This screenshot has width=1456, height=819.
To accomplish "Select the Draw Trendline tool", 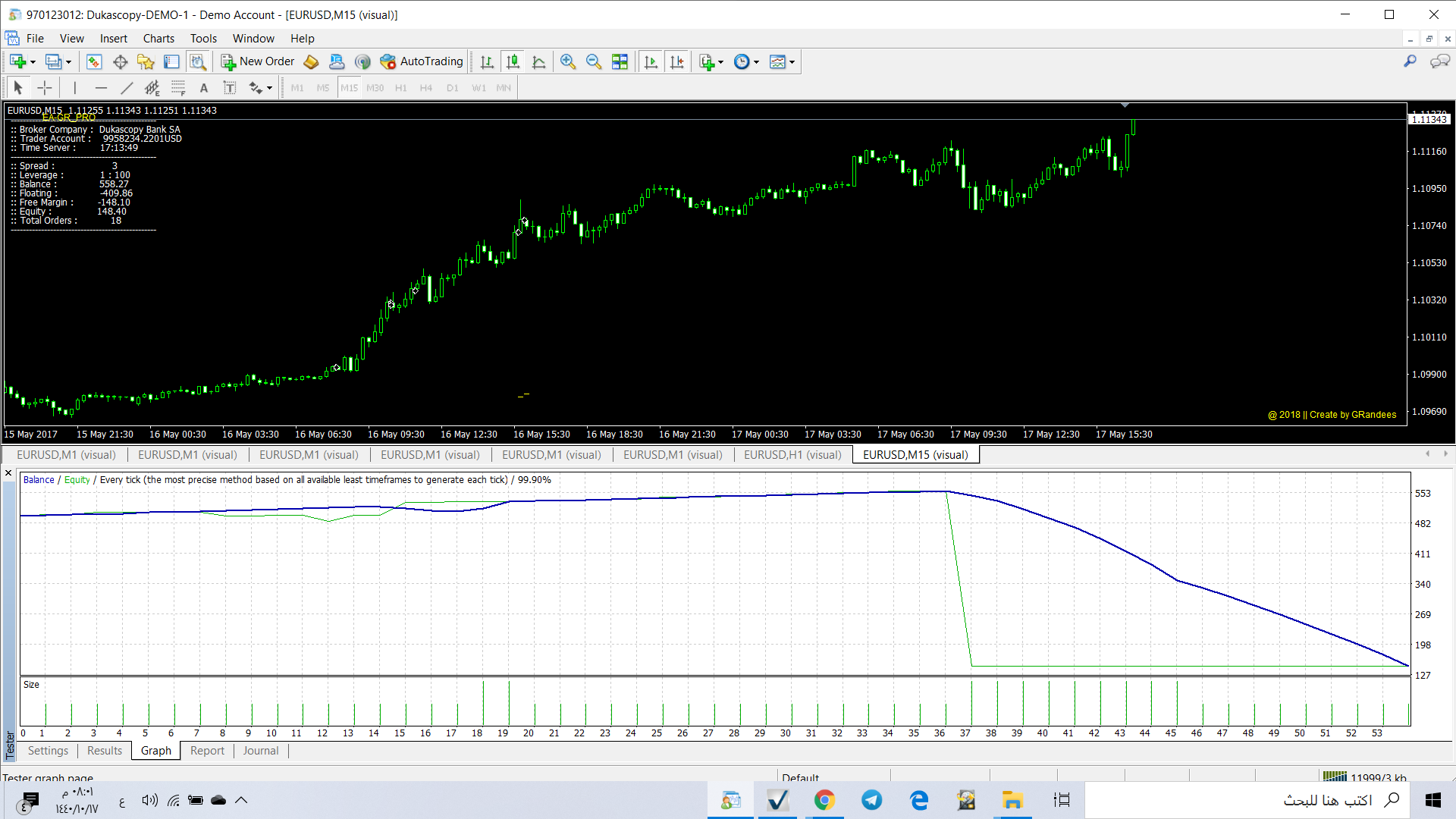I will [127, 88].
